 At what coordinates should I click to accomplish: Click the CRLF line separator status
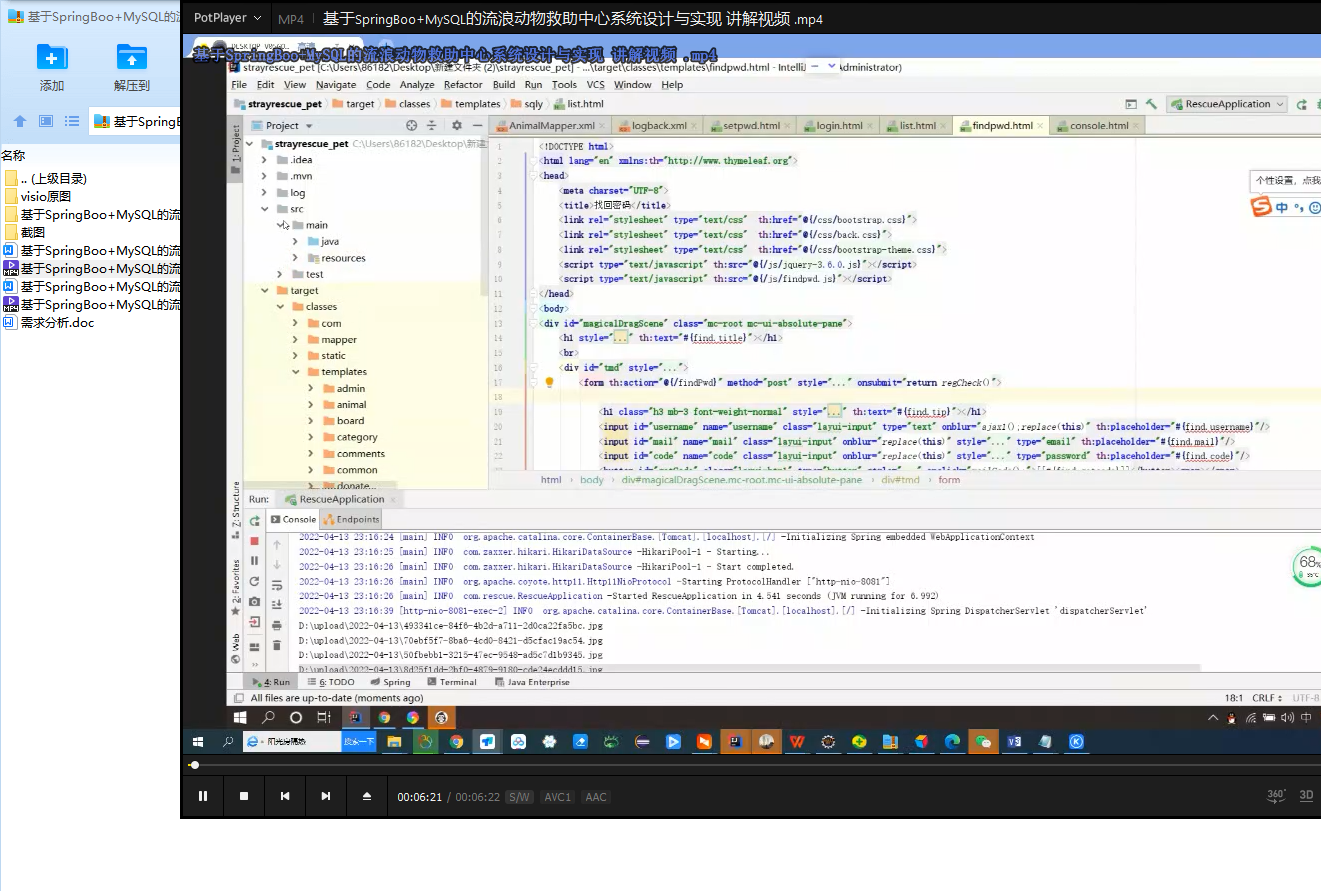click(x=1266, y=698)
